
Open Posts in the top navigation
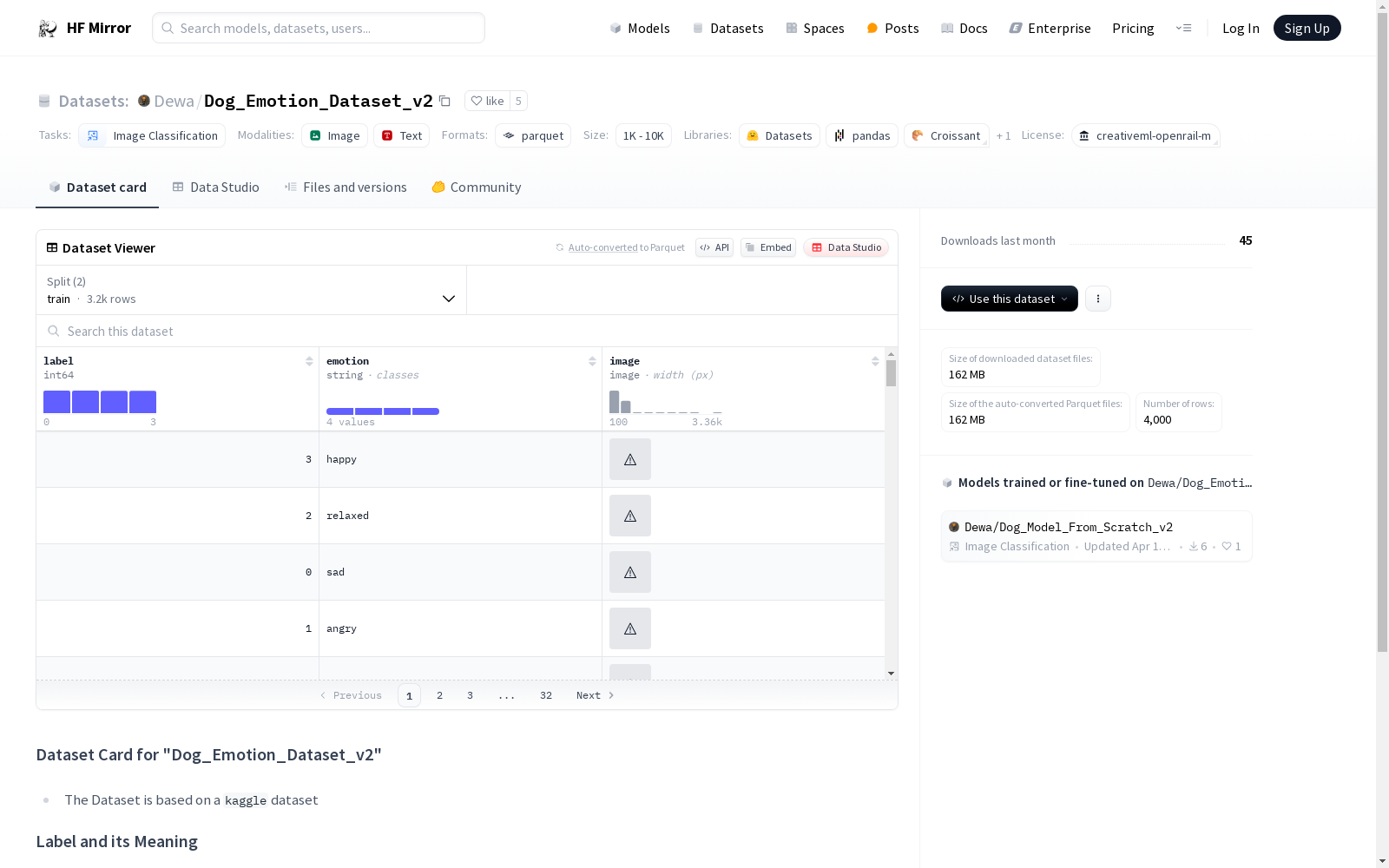click(892, 28)
